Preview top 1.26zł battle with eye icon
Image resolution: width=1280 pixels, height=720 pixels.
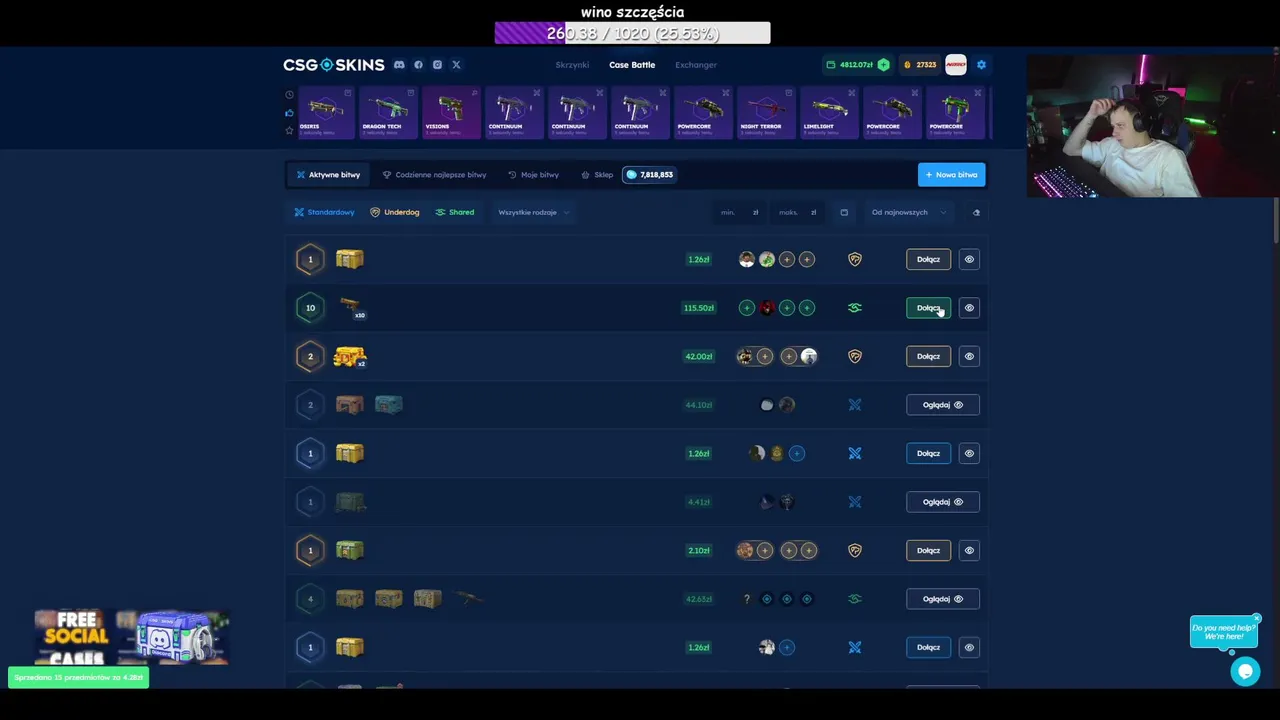(969, 260)
